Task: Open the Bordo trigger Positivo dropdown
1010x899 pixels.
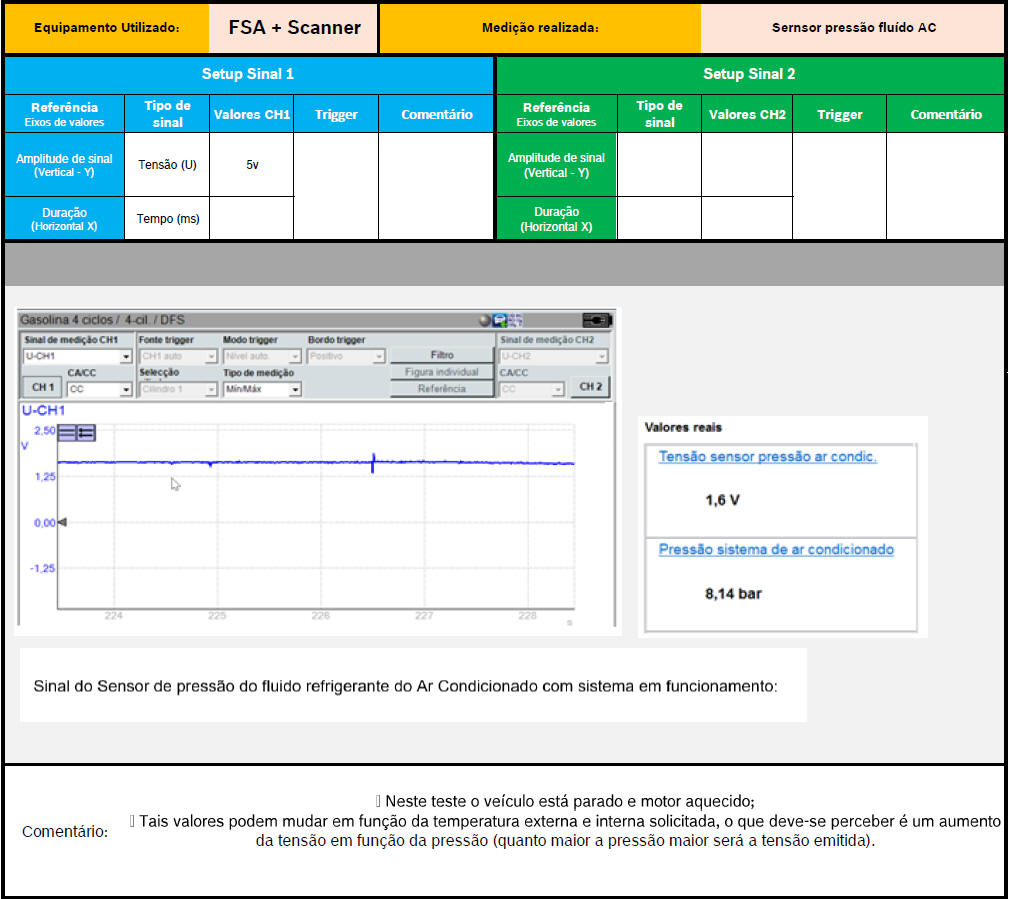Action: click(x=345, y=356)
